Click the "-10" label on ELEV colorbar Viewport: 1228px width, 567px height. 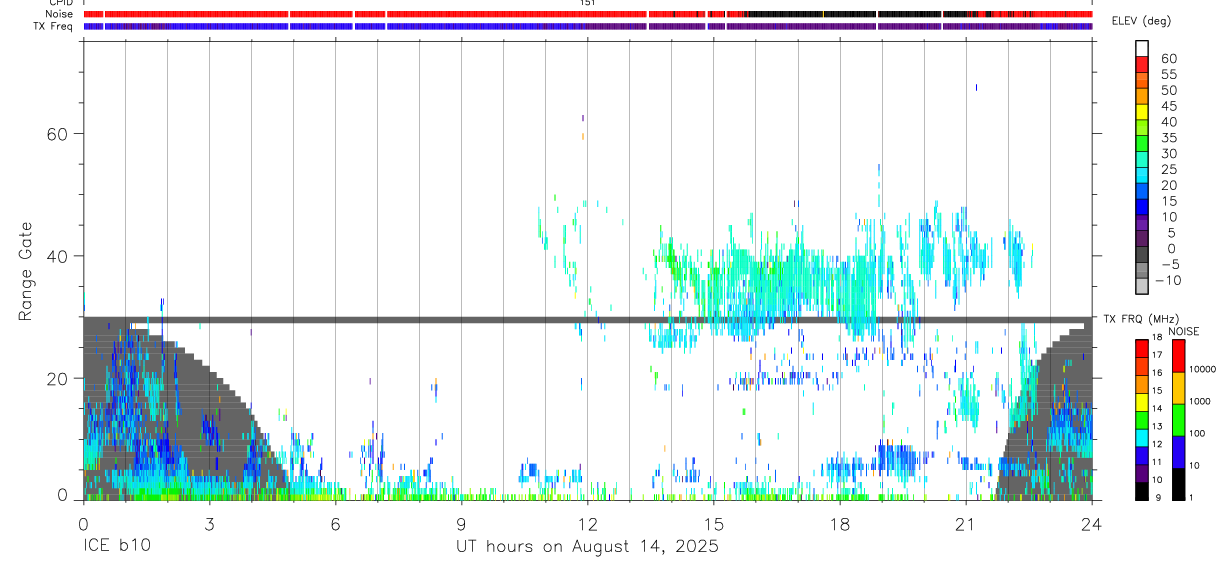click(x=1167, y=280)
